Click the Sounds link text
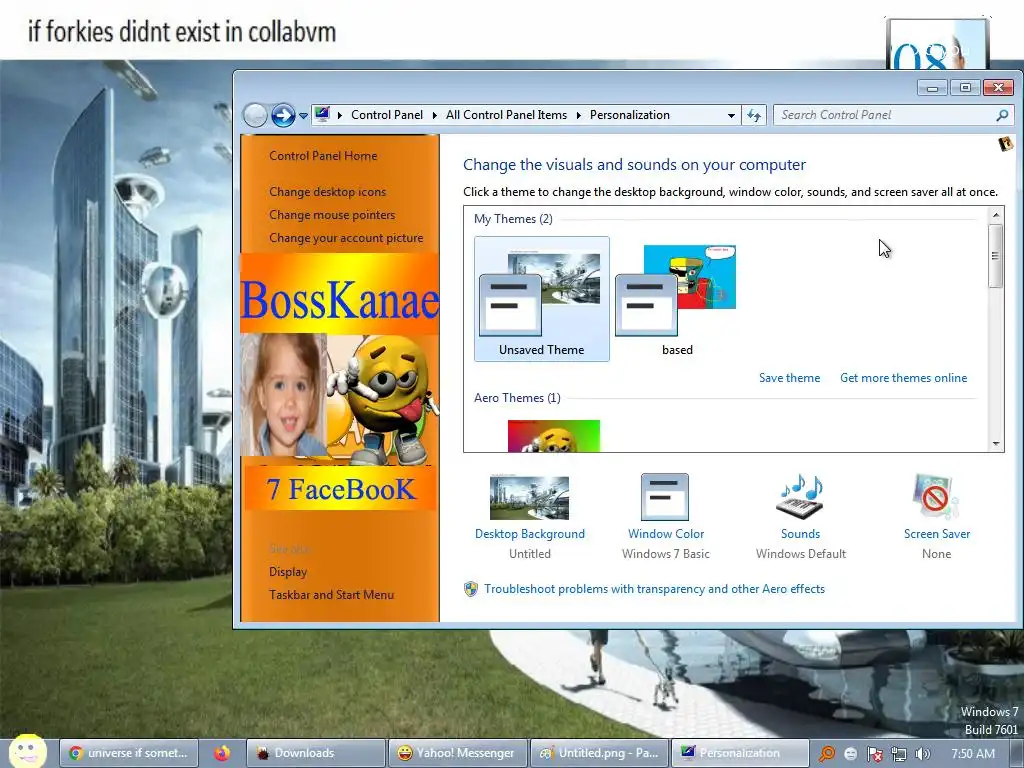 coord(800,534)
